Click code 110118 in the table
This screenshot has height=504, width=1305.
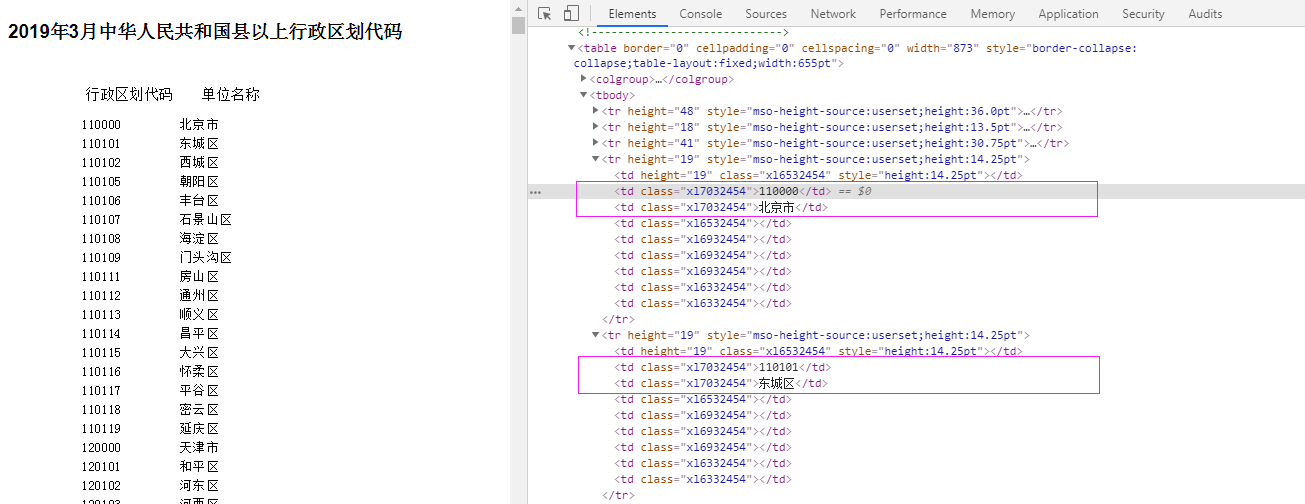pyautogui.click(x=101, y=410)
